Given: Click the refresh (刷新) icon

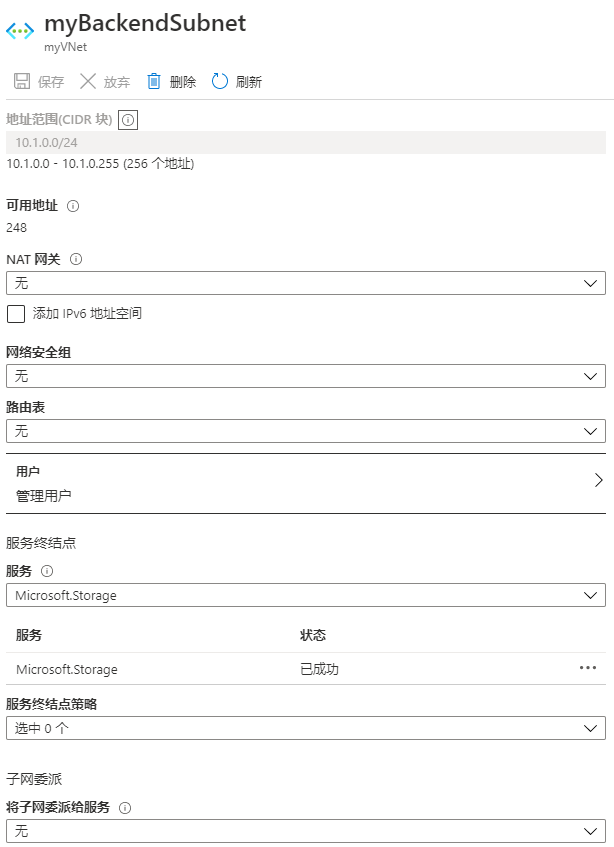Looking at the screenshot, I should [x=220, y=81].
